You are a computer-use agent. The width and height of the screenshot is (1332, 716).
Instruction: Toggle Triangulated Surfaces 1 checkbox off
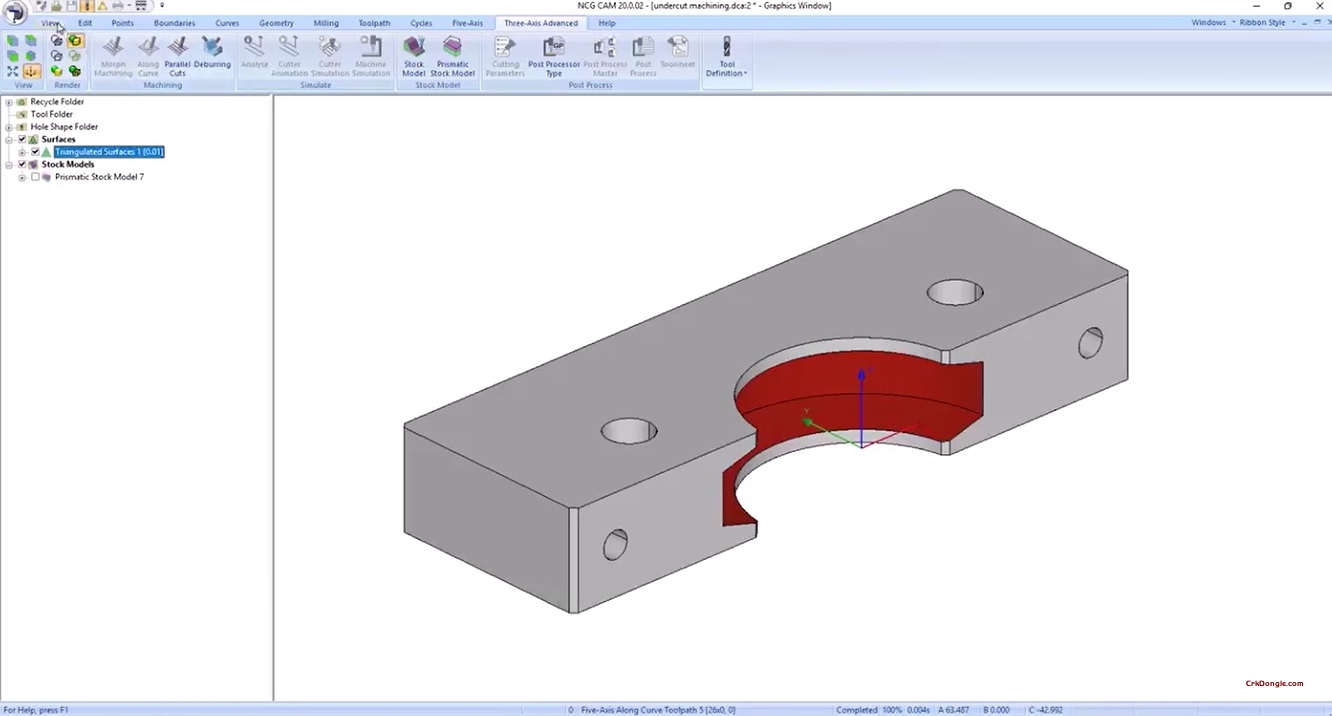click(x=35, y=151)
